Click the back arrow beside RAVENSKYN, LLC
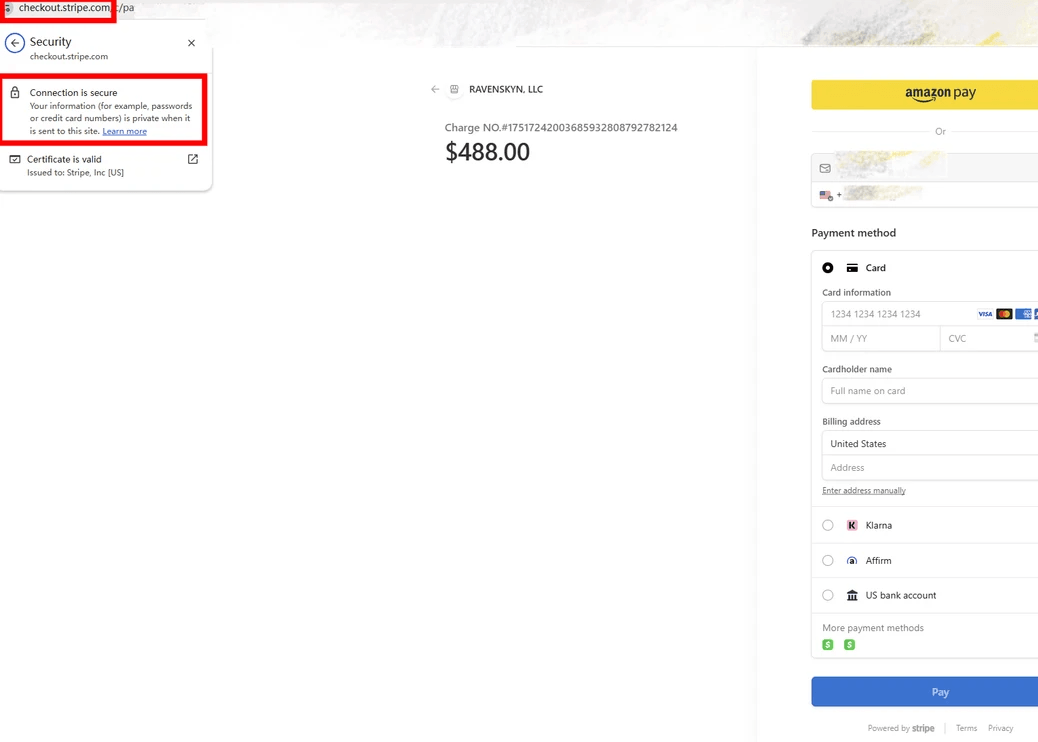 435,89
